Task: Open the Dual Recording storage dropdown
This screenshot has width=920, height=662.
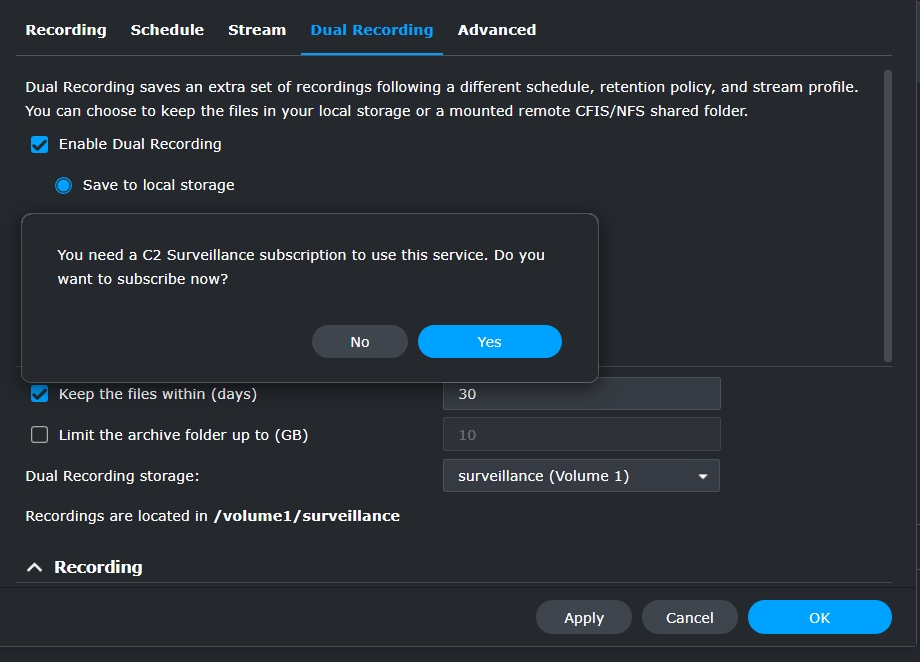Action: point(581,476)
